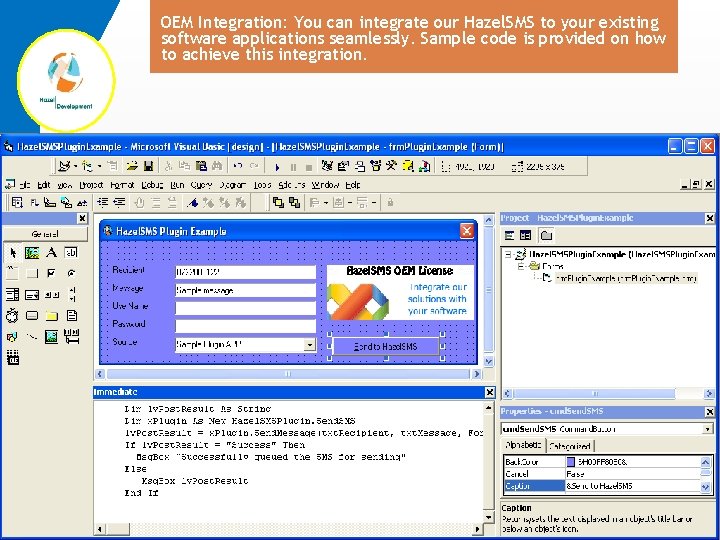This screenshot has height=540, width=720.
Task: Select the Label control tool
Action: coord(51,252)
